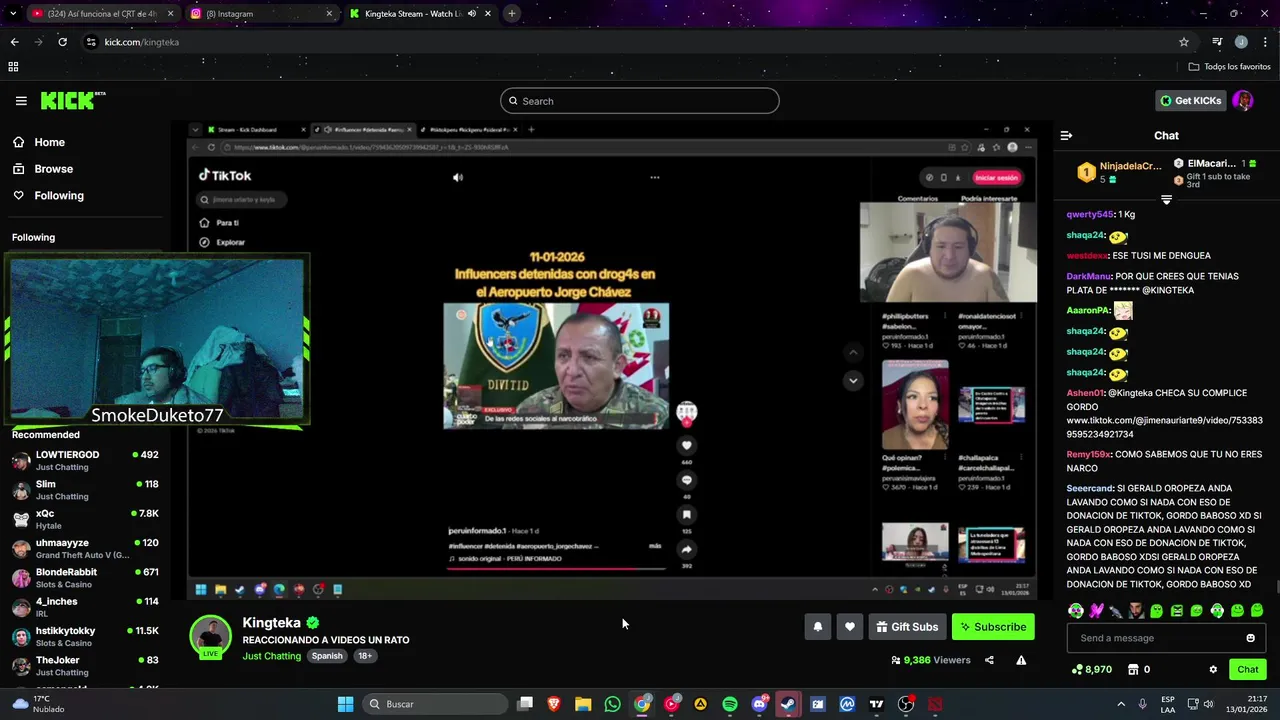Click the taskbar Buscar search box
1280x720 pixels.
point(434,704)
